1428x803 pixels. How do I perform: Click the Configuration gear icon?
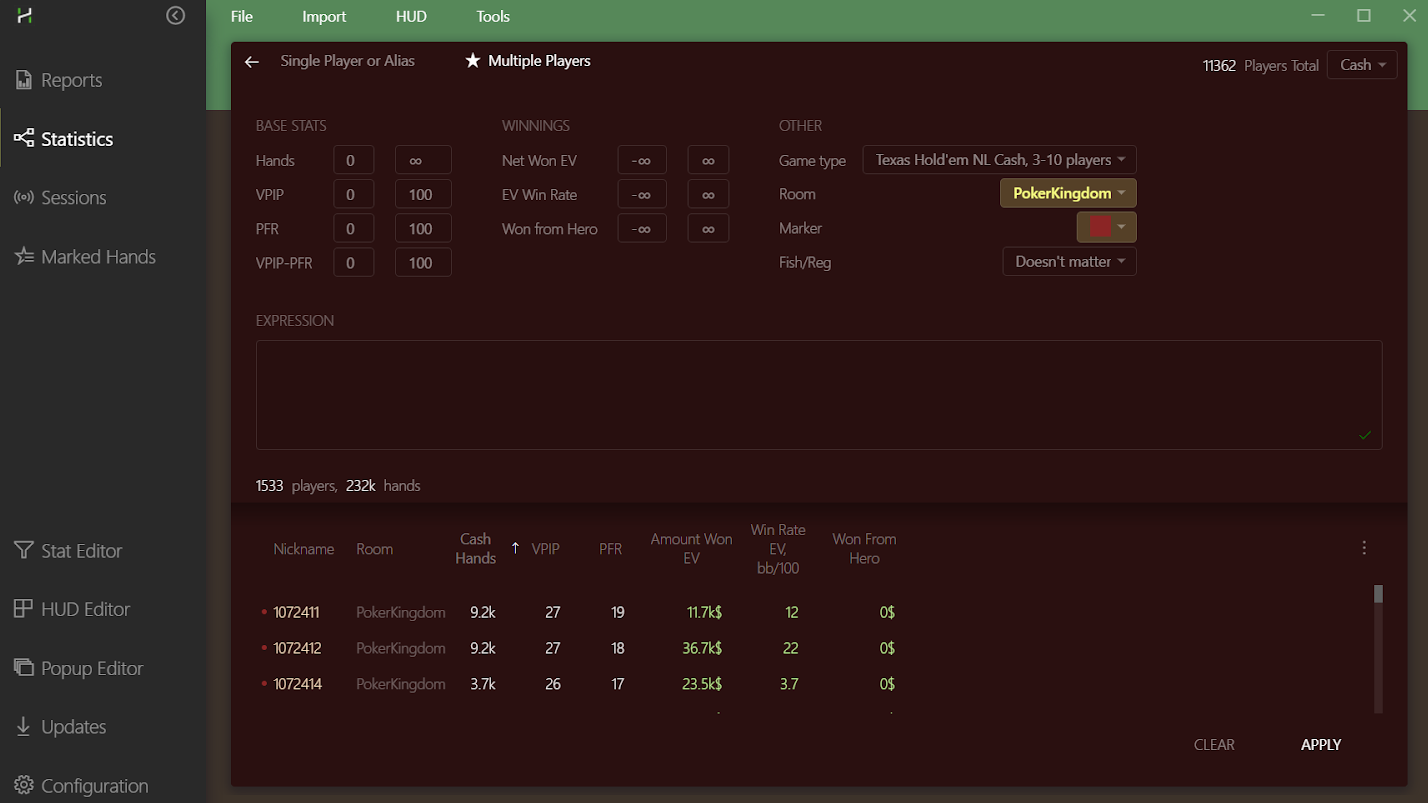point(24,786)
